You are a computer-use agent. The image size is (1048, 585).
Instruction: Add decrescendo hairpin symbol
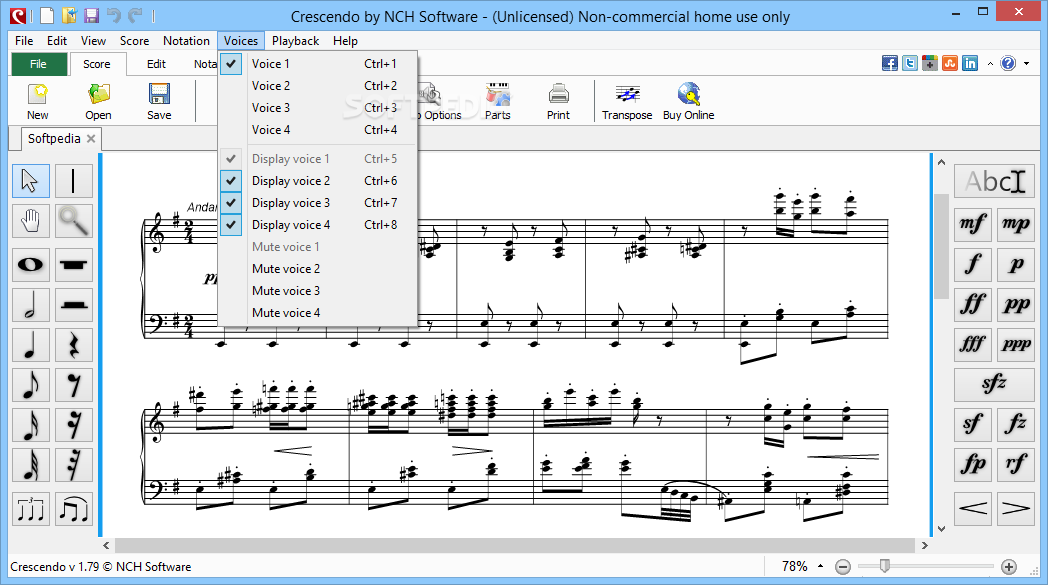pos(1016,509)
